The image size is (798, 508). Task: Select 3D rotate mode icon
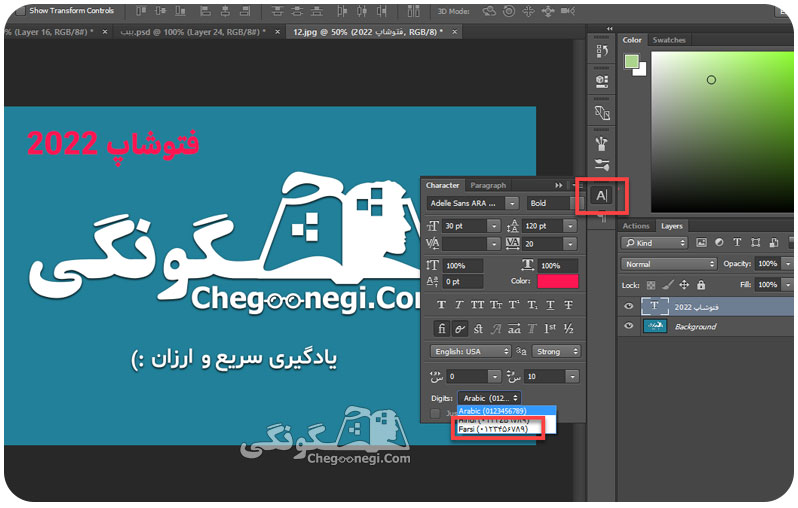[x=489, y=11]
